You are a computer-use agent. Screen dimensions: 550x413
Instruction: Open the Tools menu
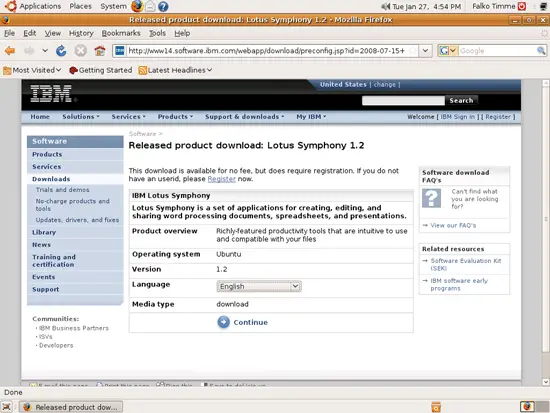pos(157,33)
